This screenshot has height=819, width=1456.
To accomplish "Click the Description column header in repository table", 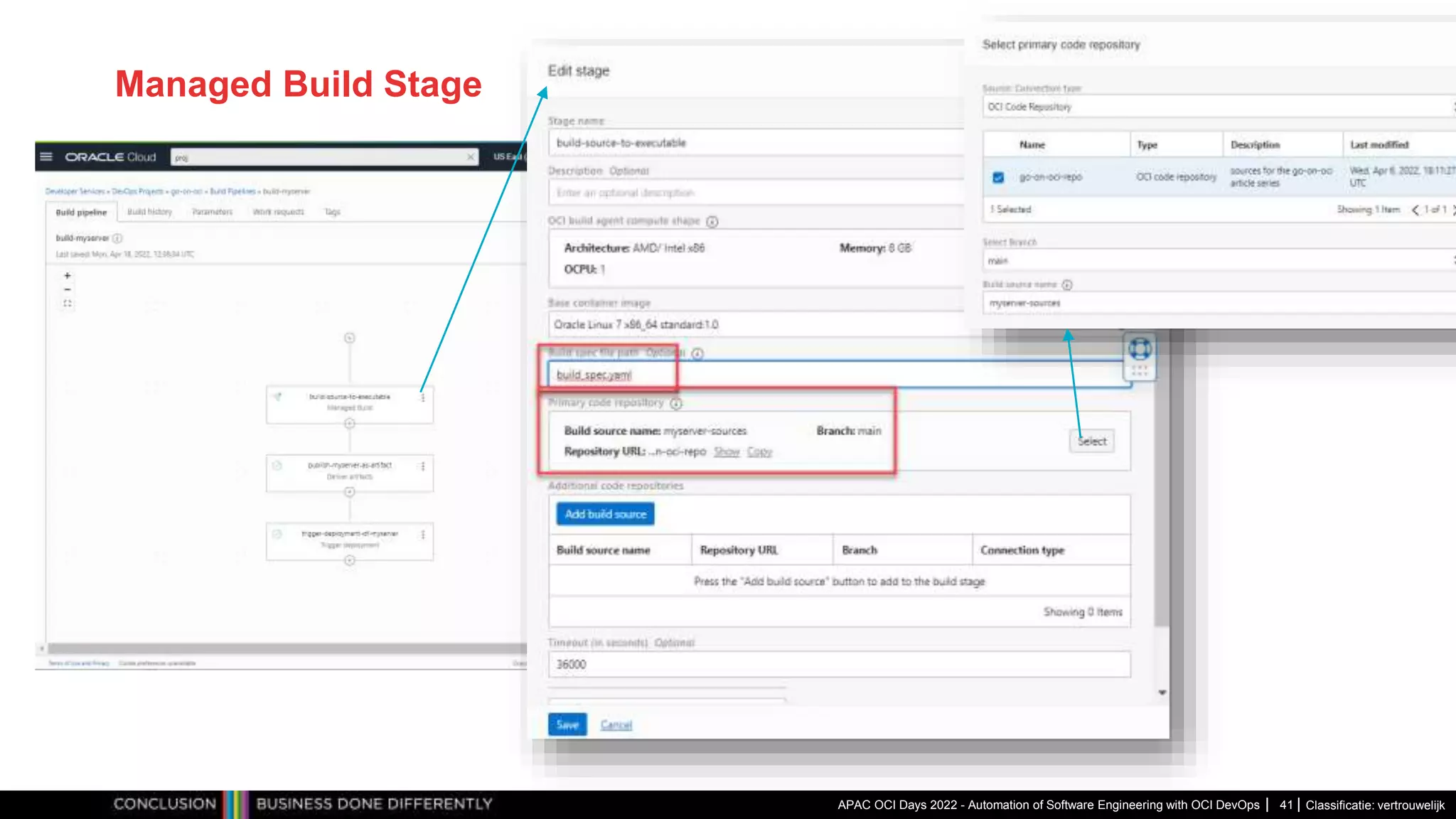I will 1256,145.
